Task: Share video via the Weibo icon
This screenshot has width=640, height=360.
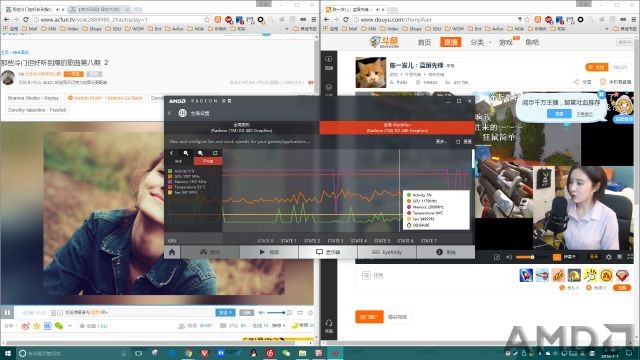Action: pyautogui.click(x=25, y=326)
